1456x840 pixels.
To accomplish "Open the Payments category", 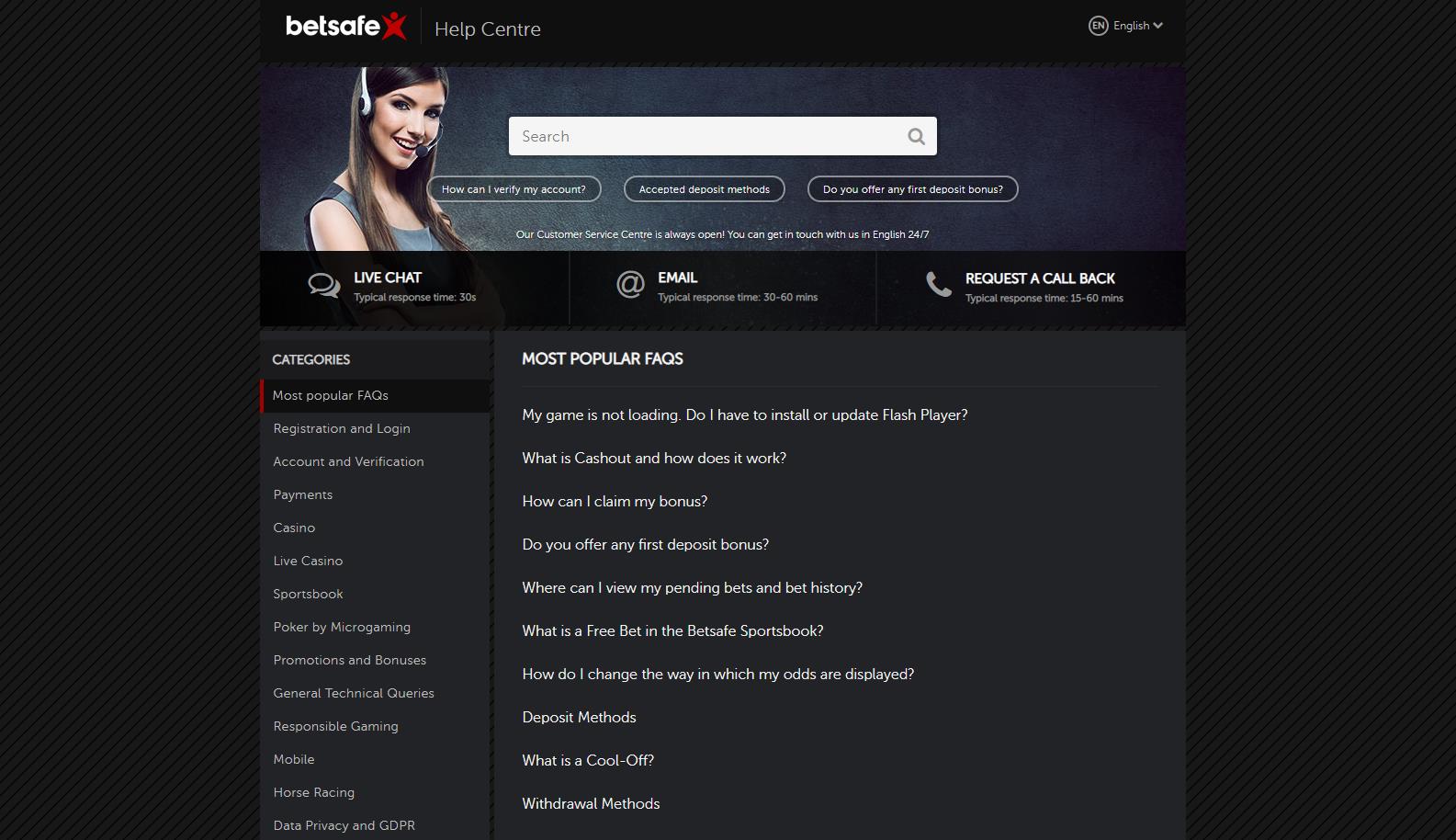I will point(303,494).
